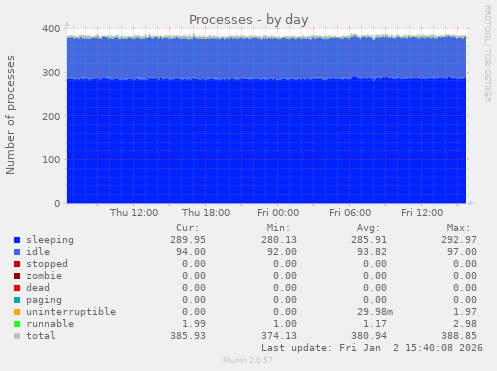This screenshot has width=497, height=371.
Task: Click total minimum value 374.13
Action: tap(279, 336)
